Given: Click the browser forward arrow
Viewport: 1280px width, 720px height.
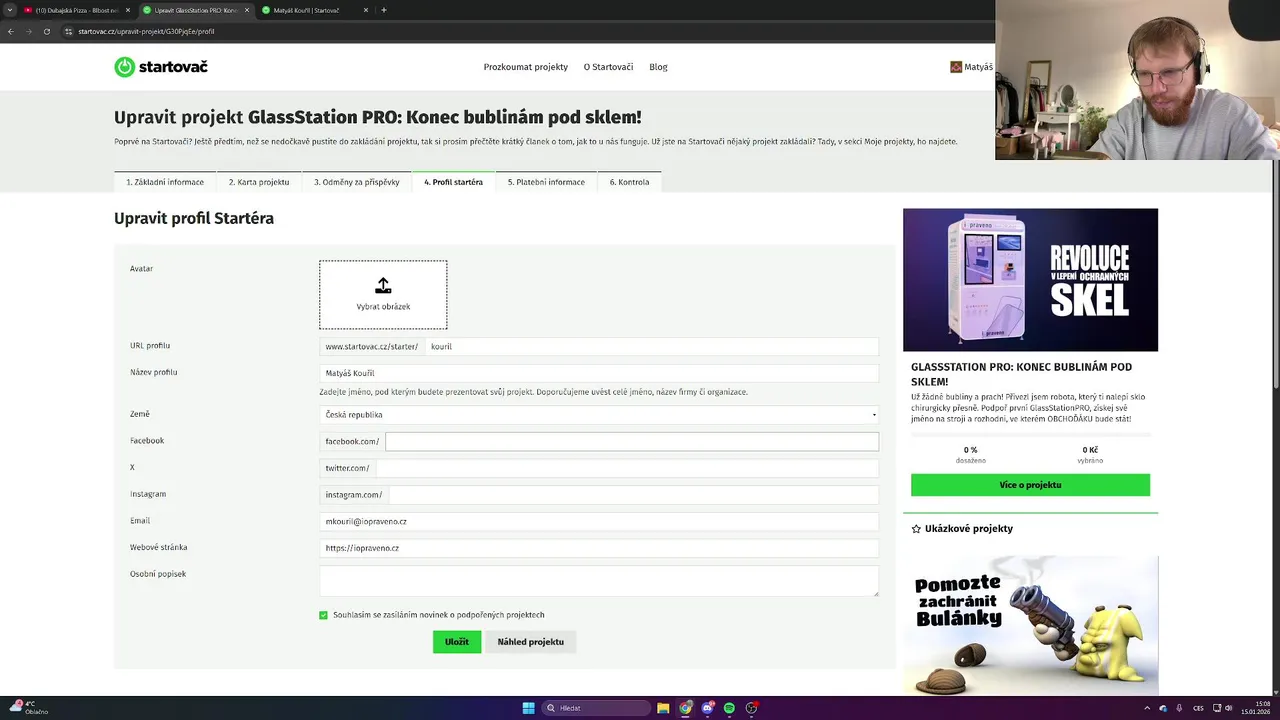Looking at the screenshot, I should pyautogui.click(x=28, y=31).
